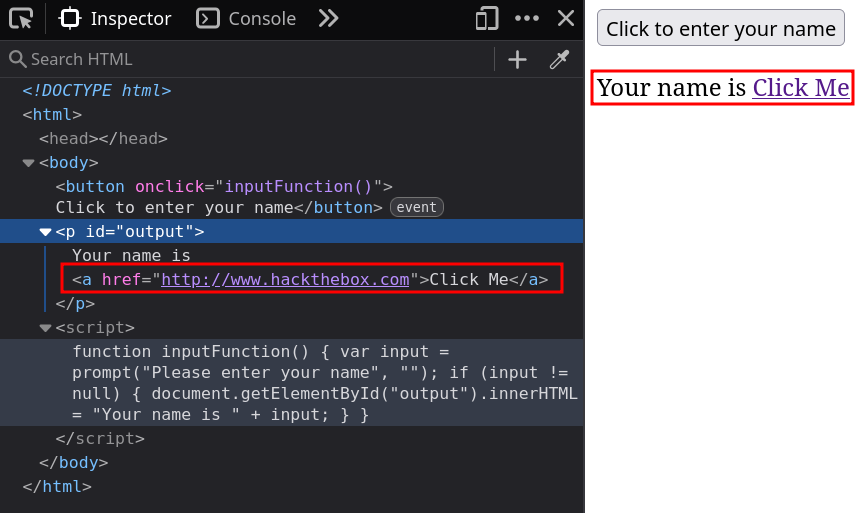The width and height of the screenshot is (862, 513).
Task: Show more tools chevron
Action: [328, 18]
